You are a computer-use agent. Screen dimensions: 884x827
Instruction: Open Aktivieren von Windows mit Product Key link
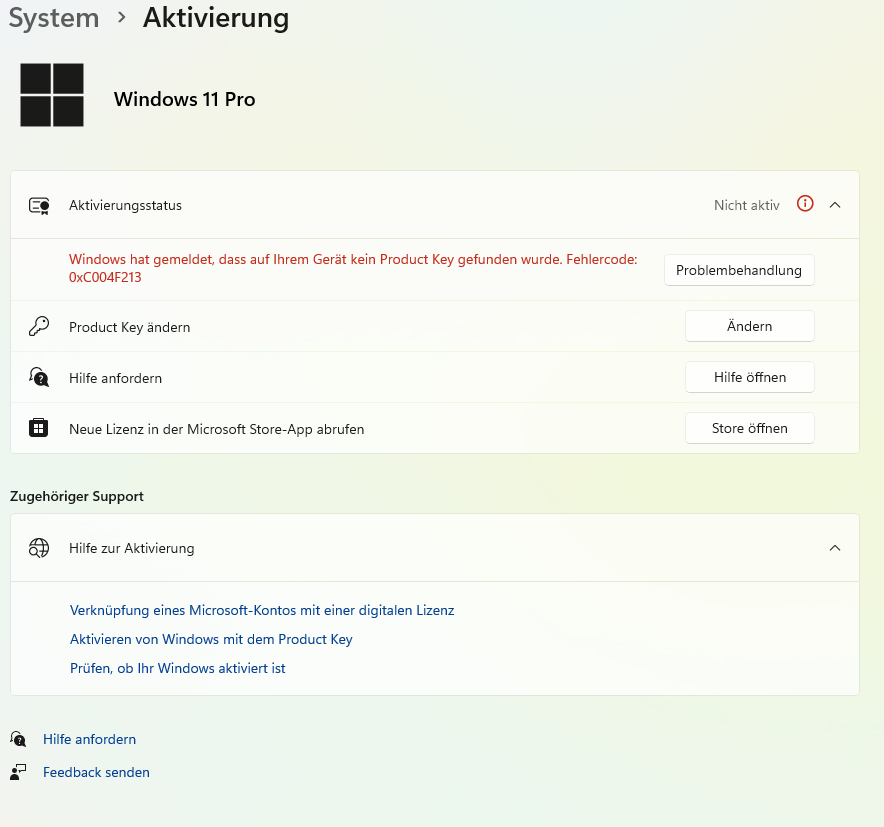211,639
